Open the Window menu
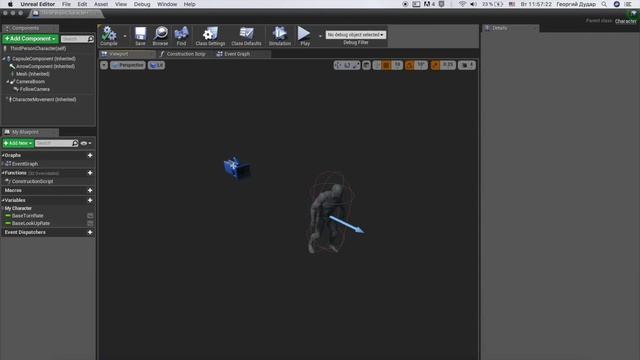 click(167, 4)
